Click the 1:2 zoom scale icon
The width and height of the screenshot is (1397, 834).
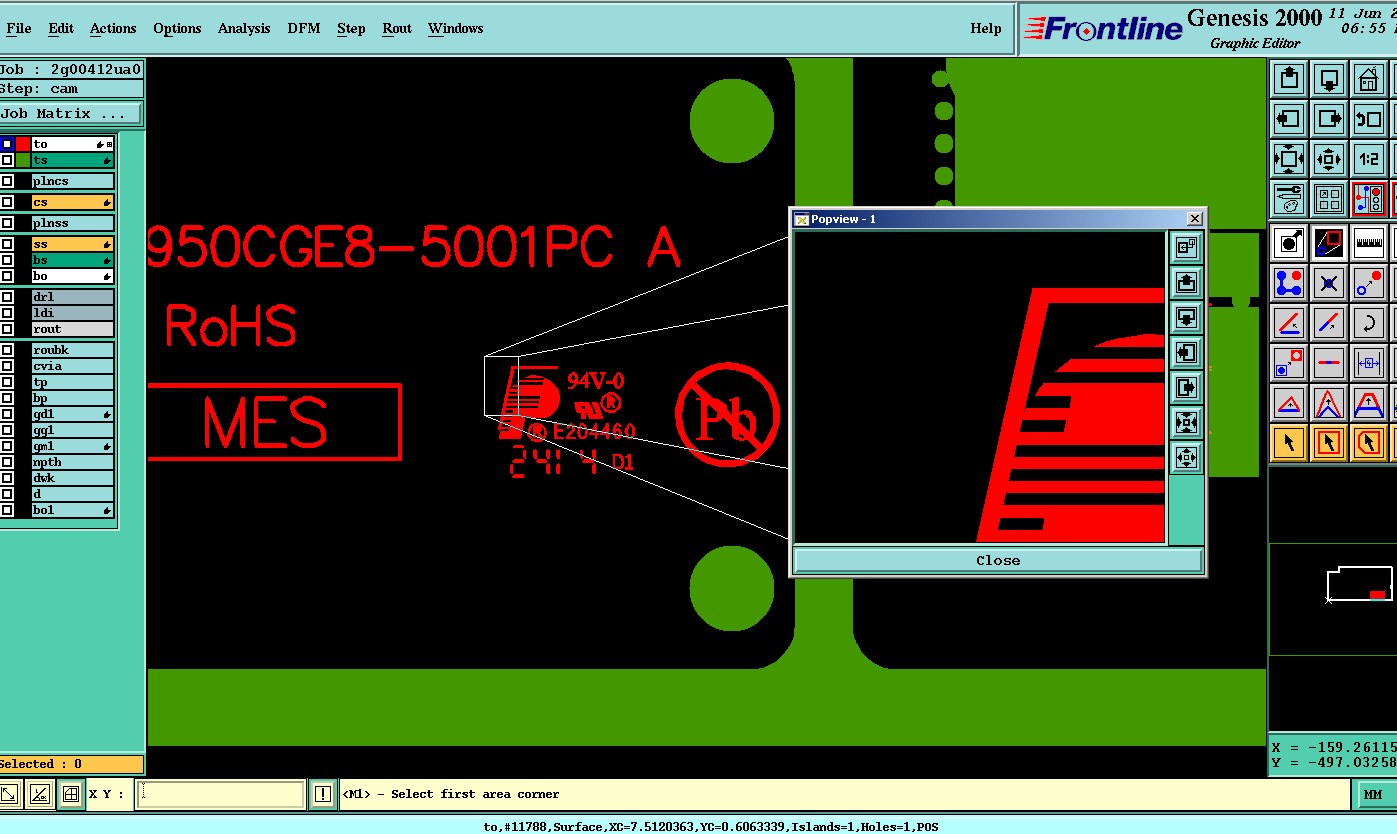tap(1367, 158)
